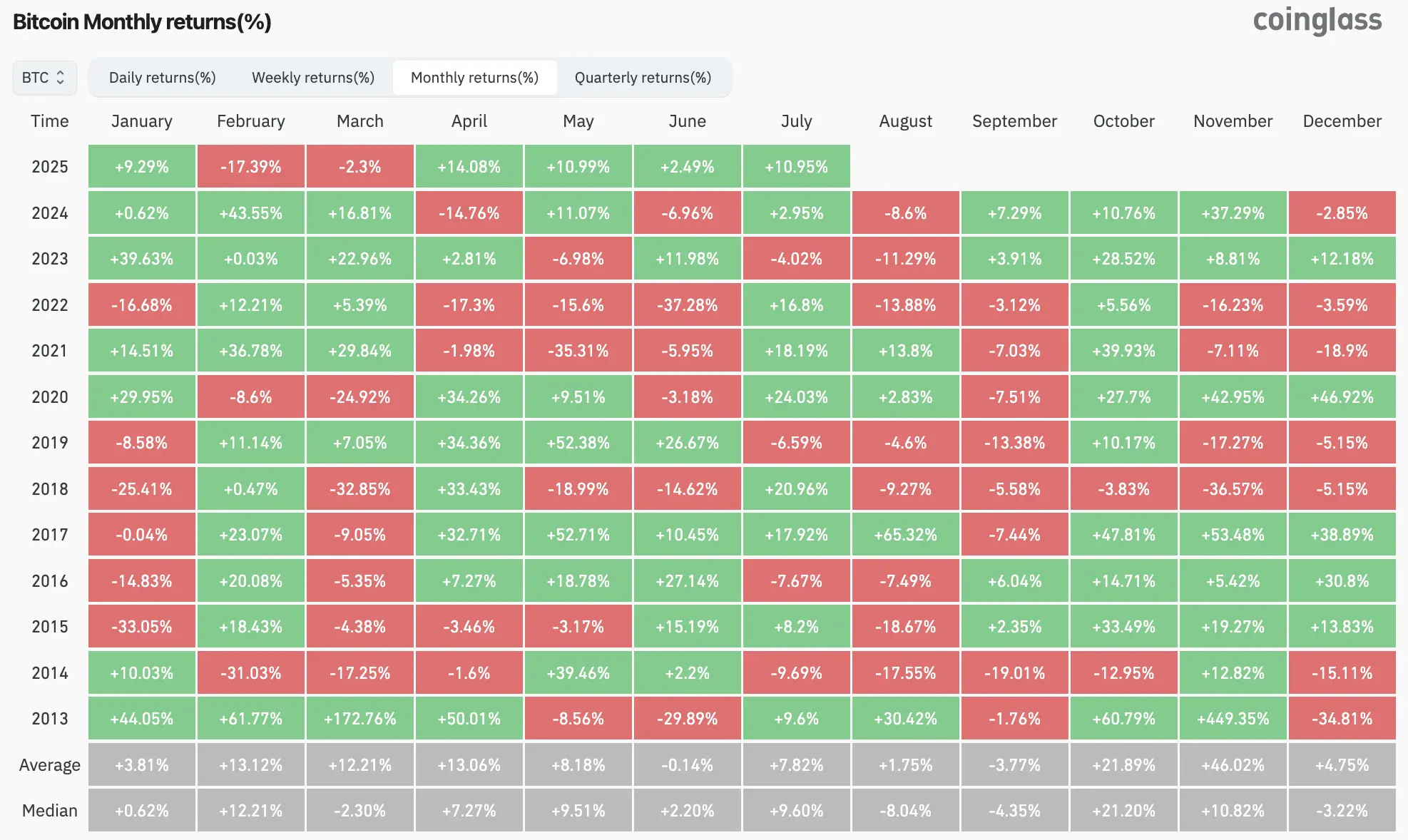This screenshot has width=1408, height=840.
Task: Click the October average +21.89% cell
Action: [x=1123, y=765]
